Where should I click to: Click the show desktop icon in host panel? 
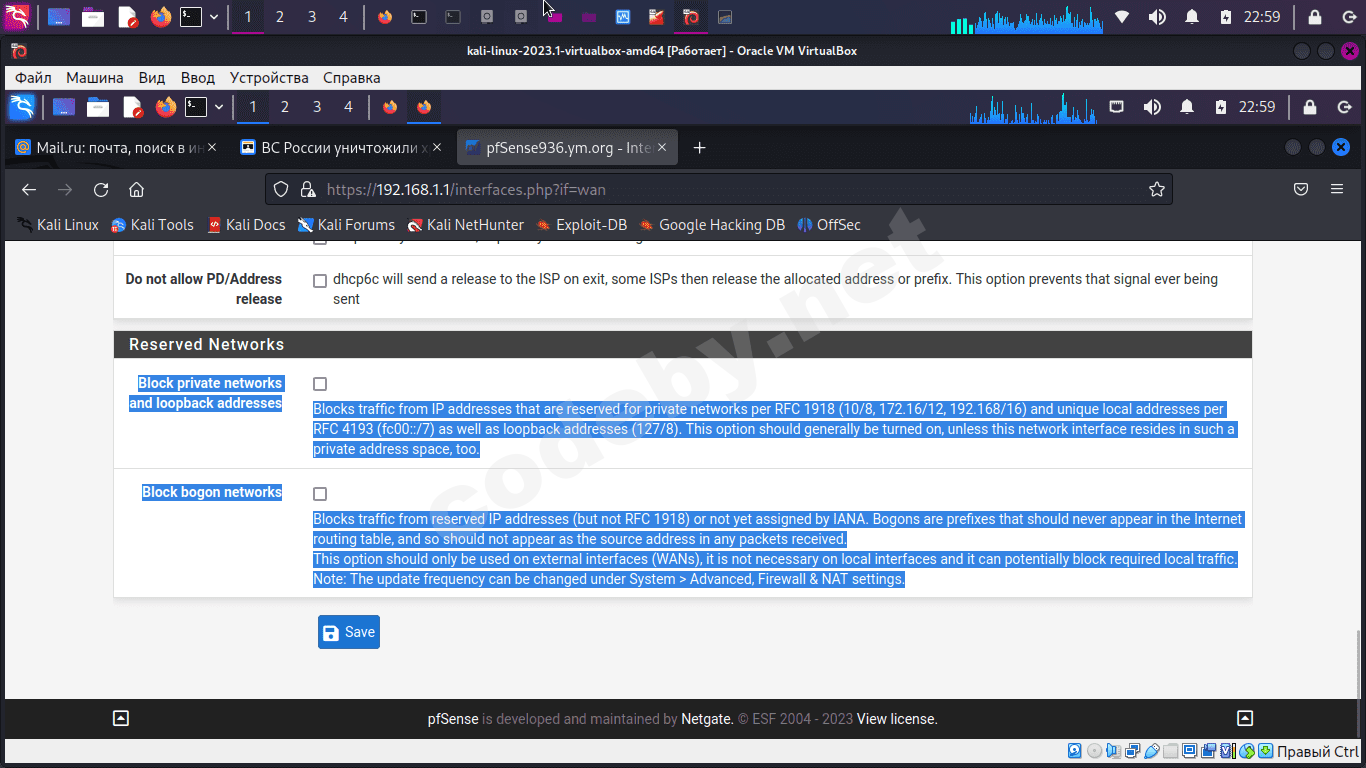pos(59,17)
